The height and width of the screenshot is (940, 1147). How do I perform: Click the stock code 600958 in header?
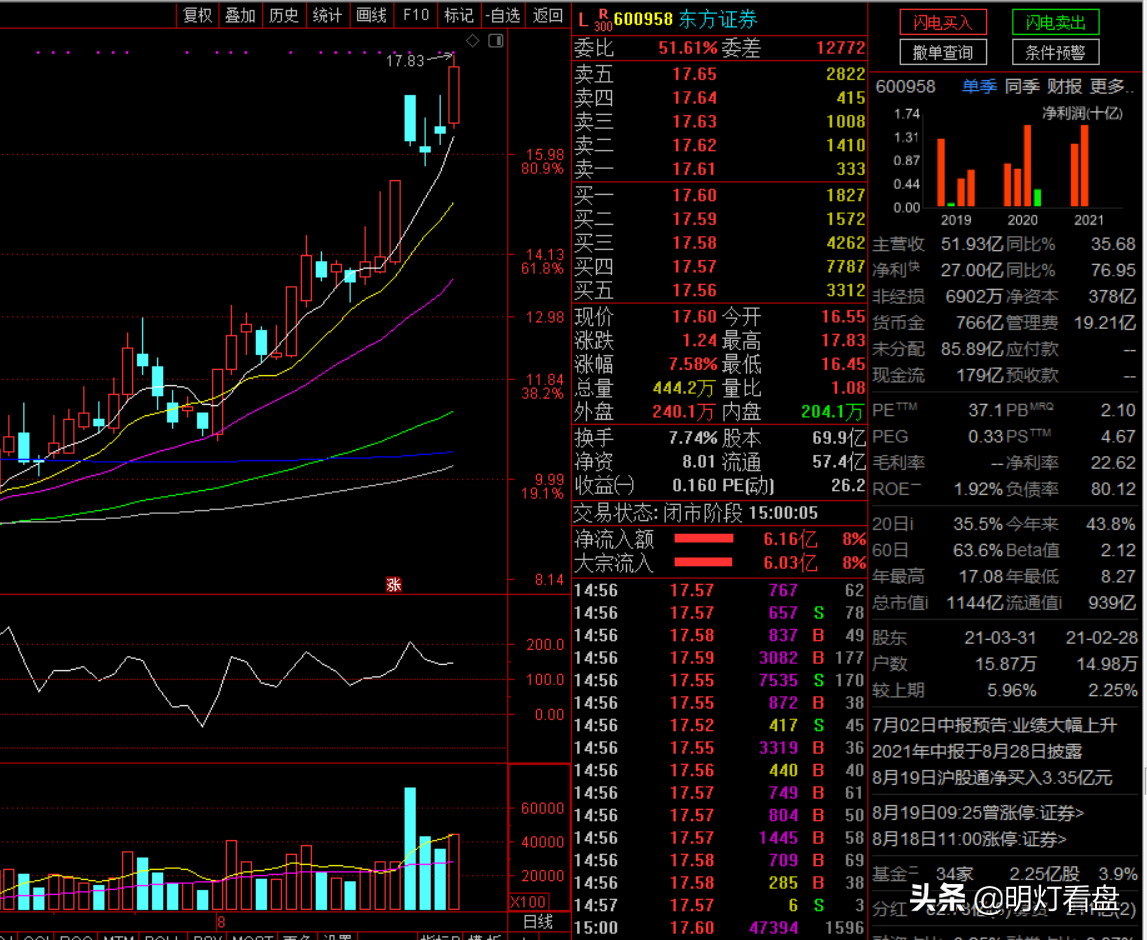click(x=642, y=20)
